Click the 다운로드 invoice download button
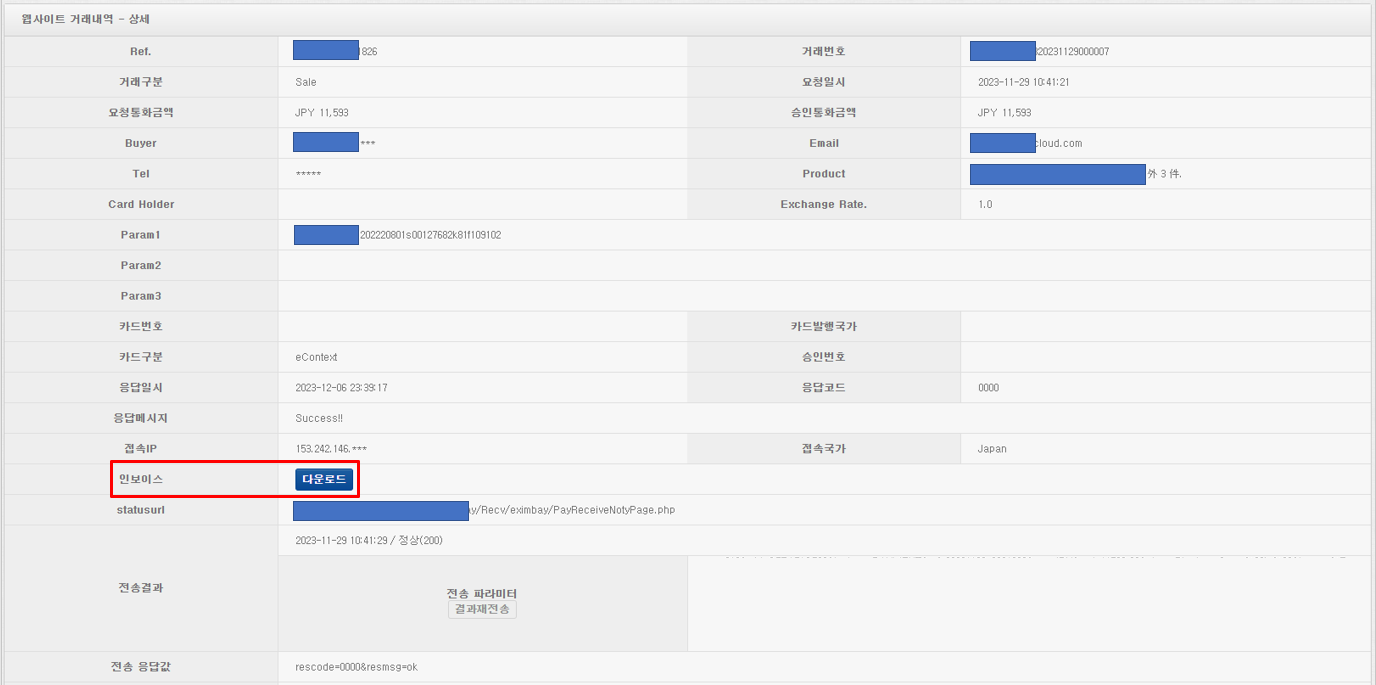 [x=324, y=480]
